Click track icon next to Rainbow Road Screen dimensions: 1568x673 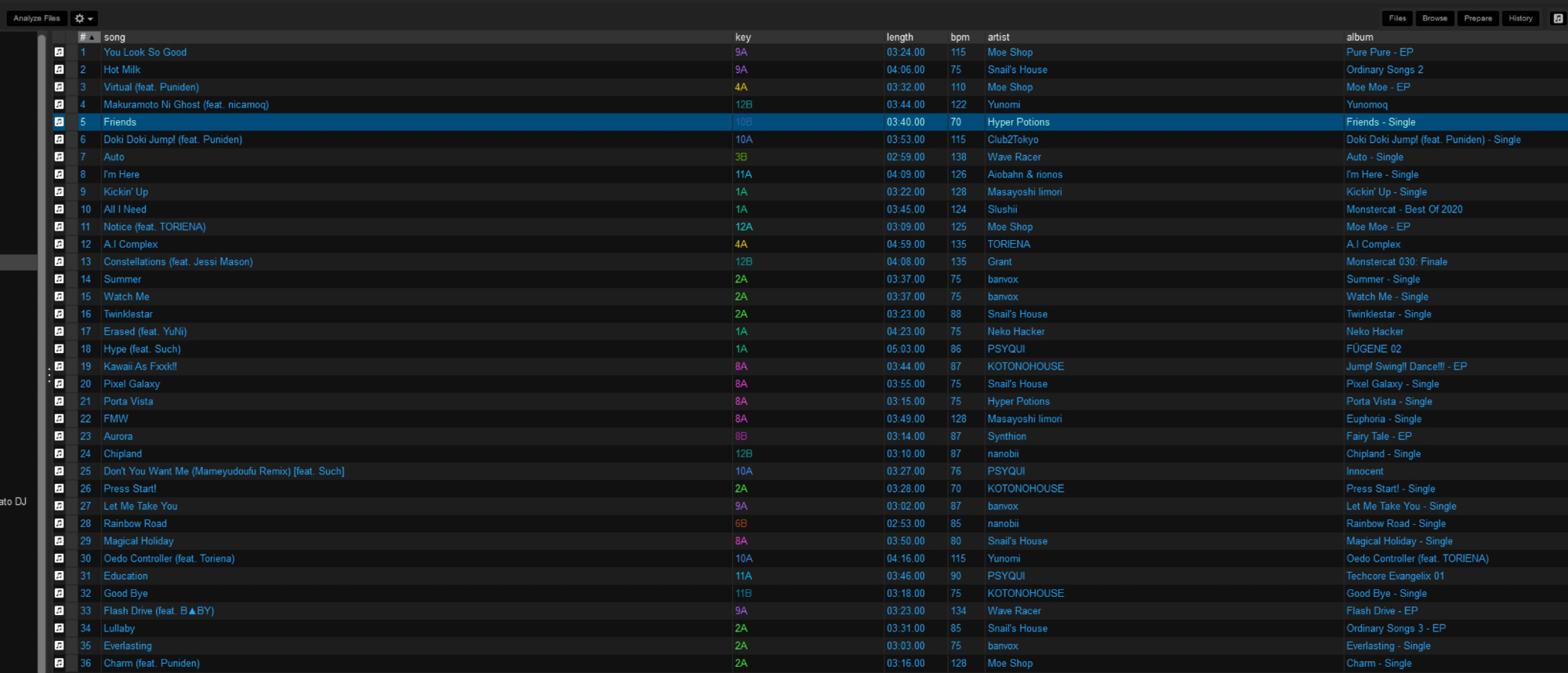click(59, 524)
